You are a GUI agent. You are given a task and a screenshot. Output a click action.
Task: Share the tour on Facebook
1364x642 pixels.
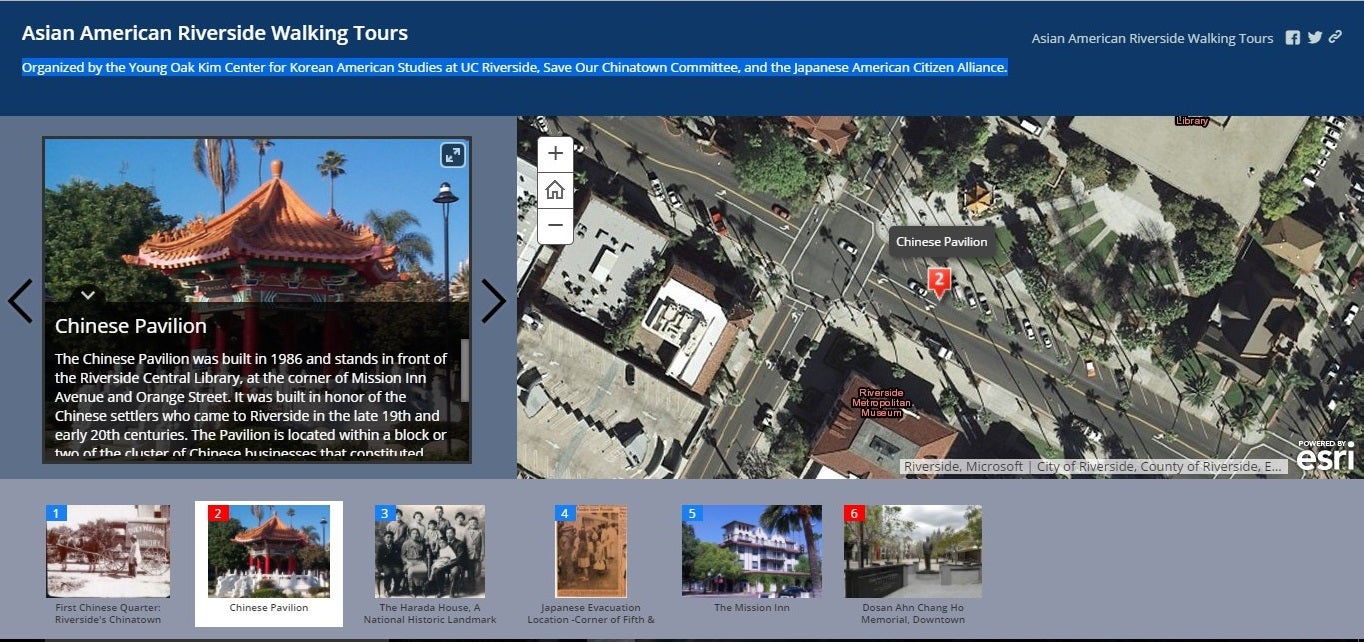click(1294, 37)
